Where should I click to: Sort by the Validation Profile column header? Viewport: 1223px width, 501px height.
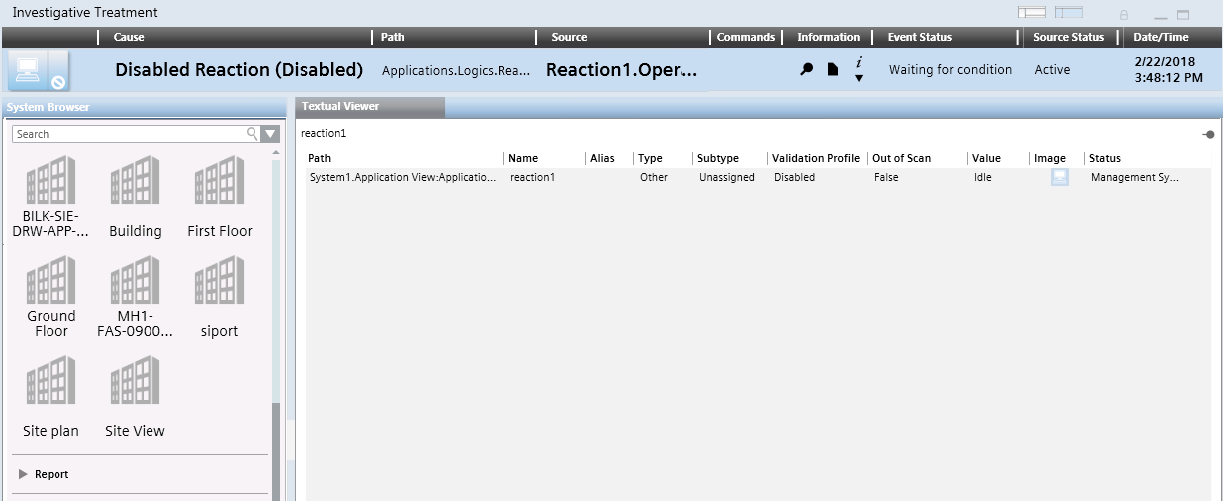pyautogui.click(x=815, y=158)
